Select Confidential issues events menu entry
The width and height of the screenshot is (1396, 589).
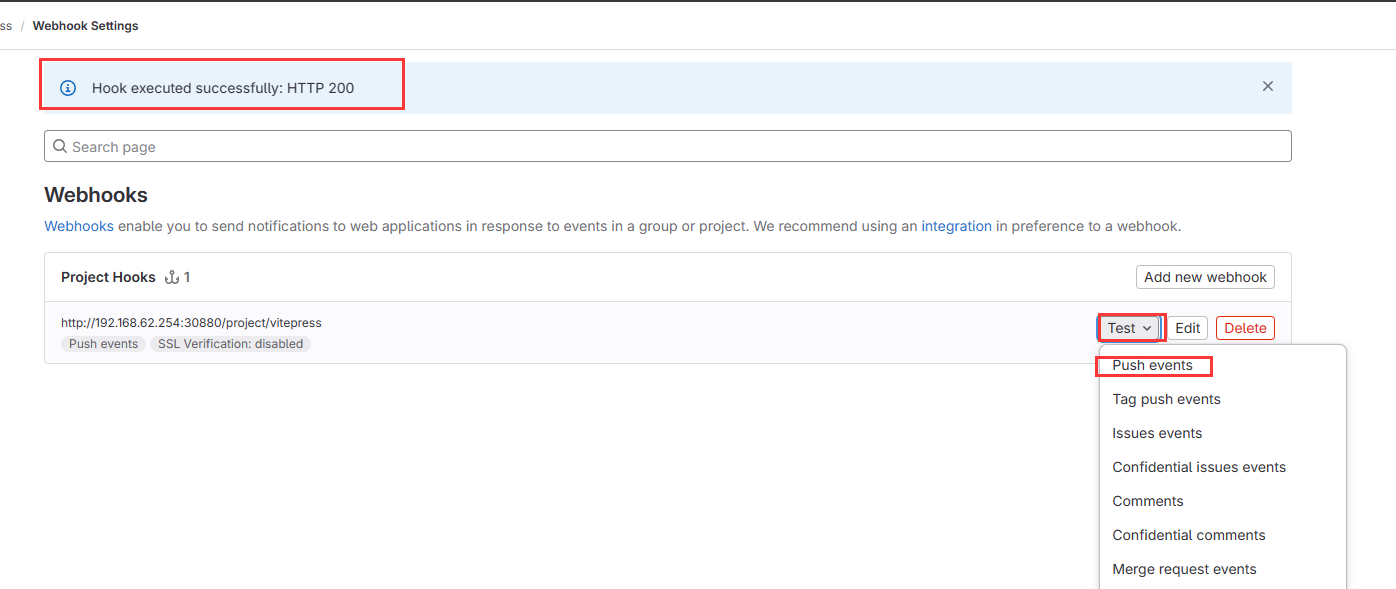tap(1199, 467)
